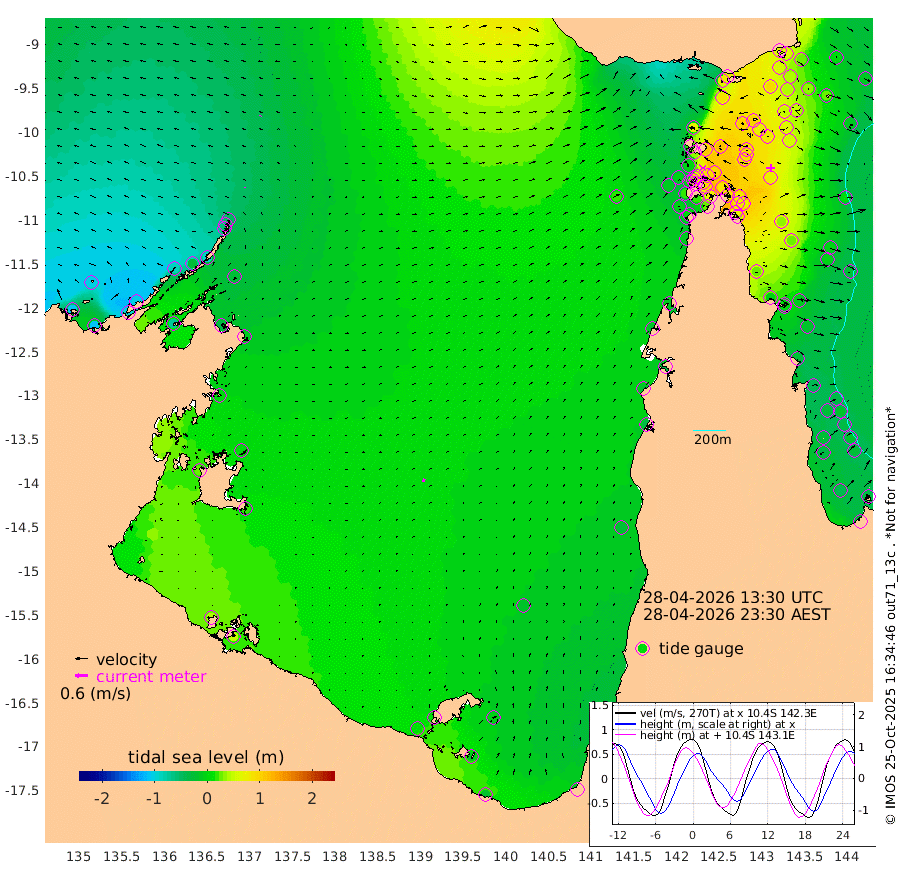Image resolution: width=900 pixels, height=878 pixels.
Task: Click the inset chart x-axis tick "18"
Action: 805,835
